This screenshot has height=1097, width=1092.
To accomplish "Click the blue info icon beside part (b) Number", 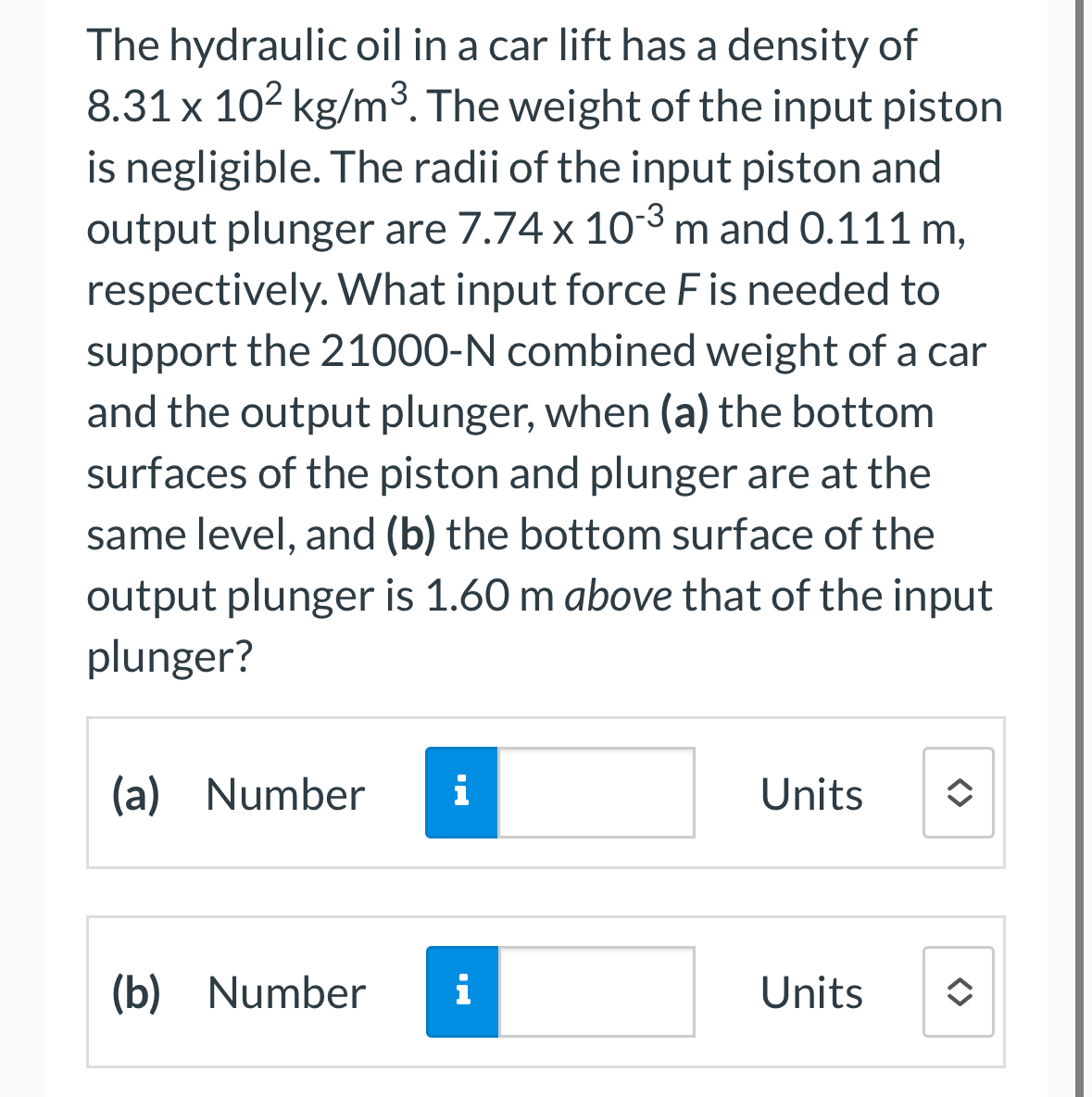I will pyautogui.click(x=461, y=990).
